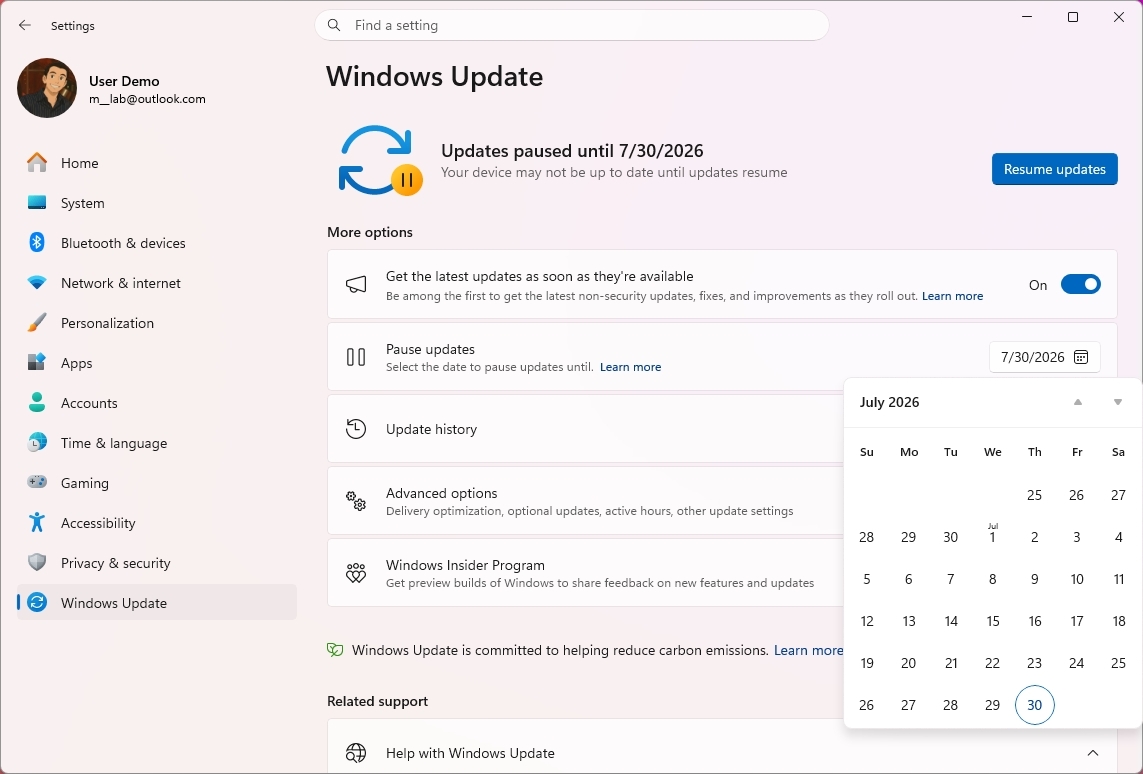Open System settings page
1143x774 pixels.
coord(157,203)
